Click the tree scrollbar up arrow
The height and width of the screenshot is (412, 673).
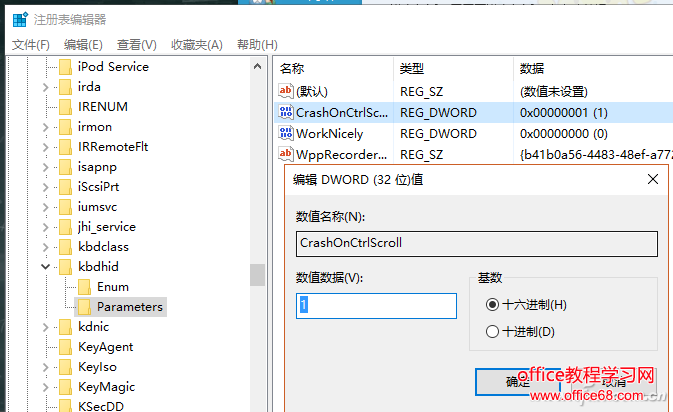point(258,67)
